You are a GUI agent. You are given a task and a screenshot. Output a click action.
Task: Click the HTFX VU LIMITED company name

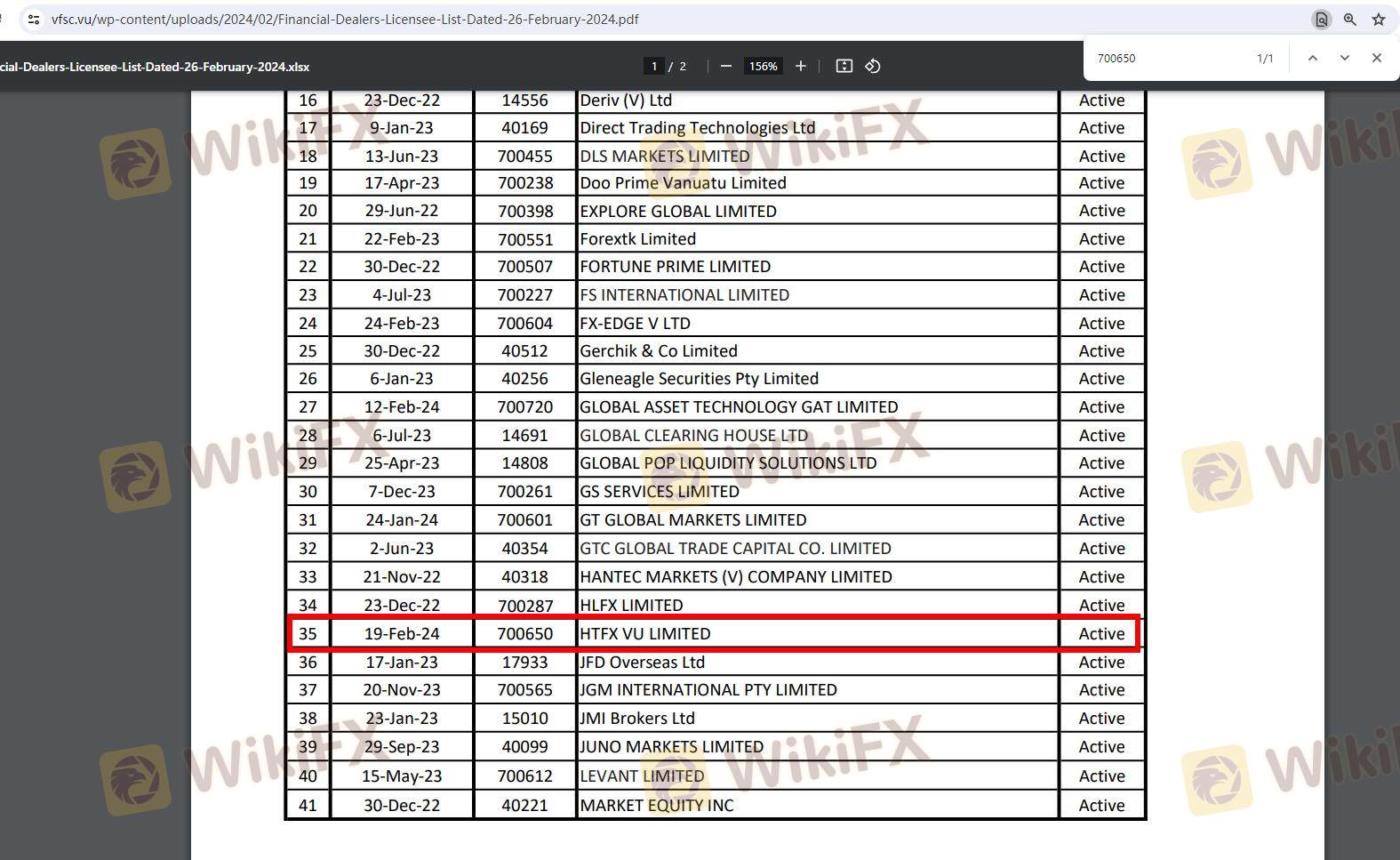pyautogui.click(x=644, y=633)
